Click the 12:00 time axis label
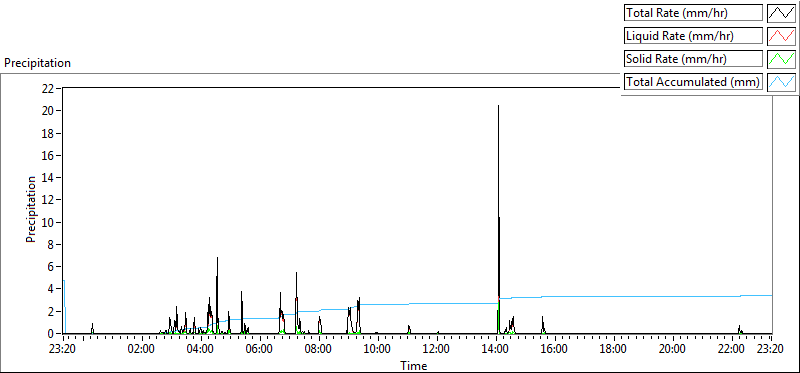800x373 pixels. coord(436,349)
